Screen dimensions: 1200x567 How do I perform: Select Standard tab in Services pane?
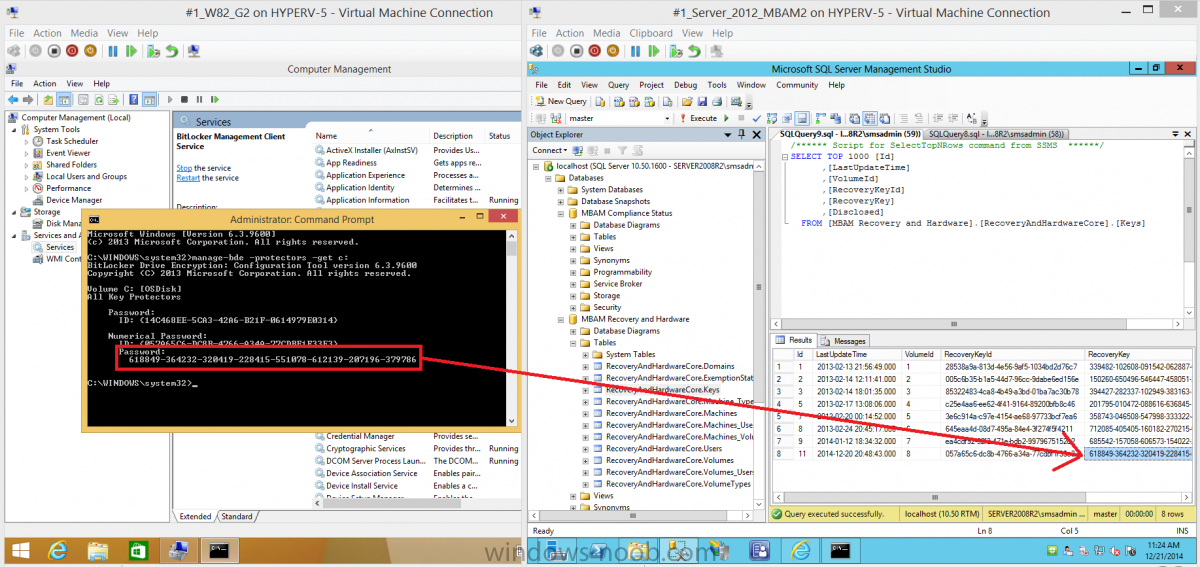click(x=237, y=516)
